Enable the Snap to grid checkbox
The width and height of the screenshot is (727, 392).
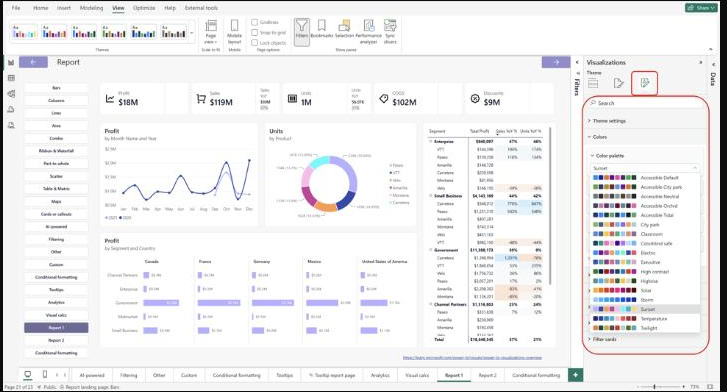tap(255, 32)
